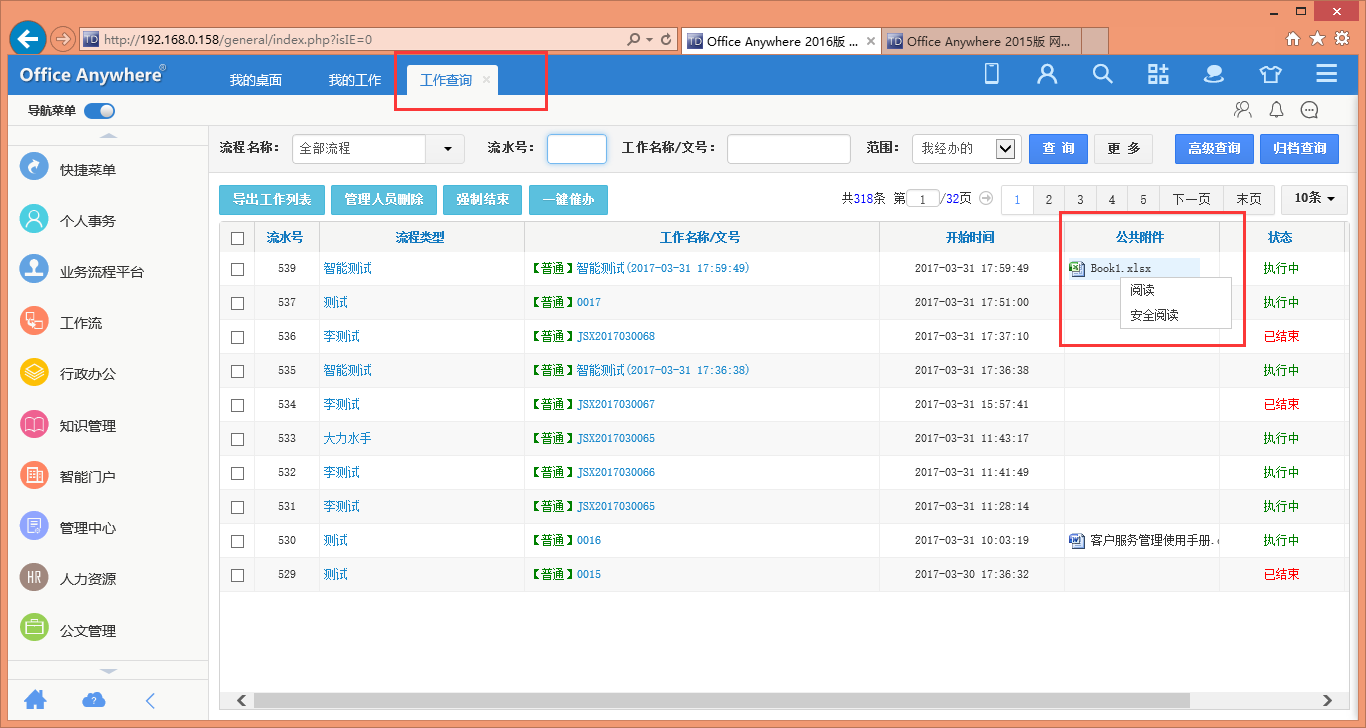Click the 流水号 input field
Image resolution: width=1366 pixels, height=728 pixels.
[577, 149]
